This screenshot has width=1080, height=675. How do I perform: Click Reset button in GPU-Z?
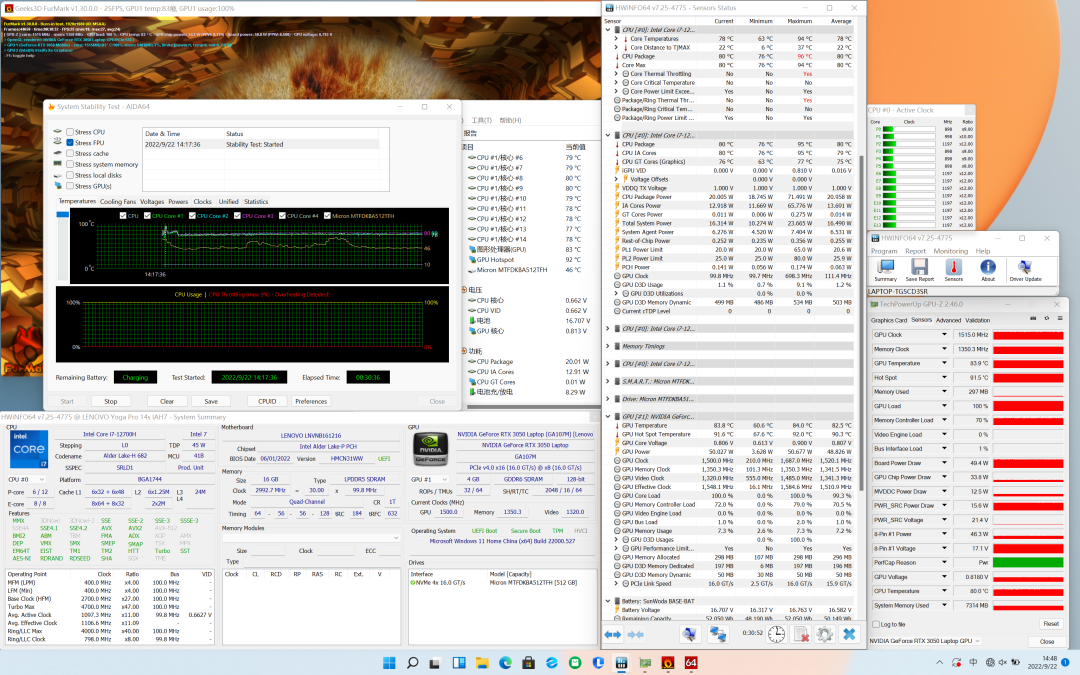1050,623
